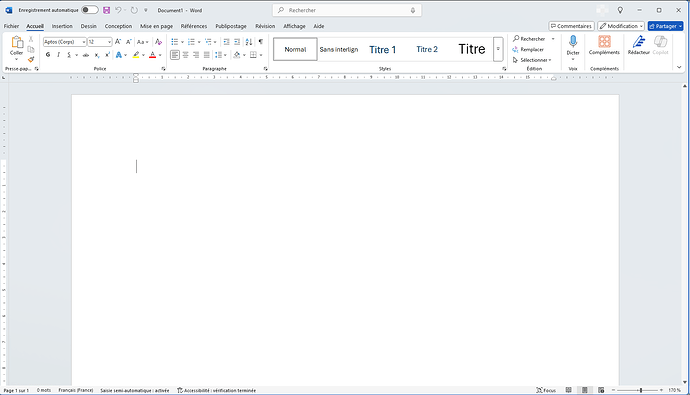Click the Rechercher search box
Image resolution: width=690 pixels, height=395 pixels.
(347, 10)
